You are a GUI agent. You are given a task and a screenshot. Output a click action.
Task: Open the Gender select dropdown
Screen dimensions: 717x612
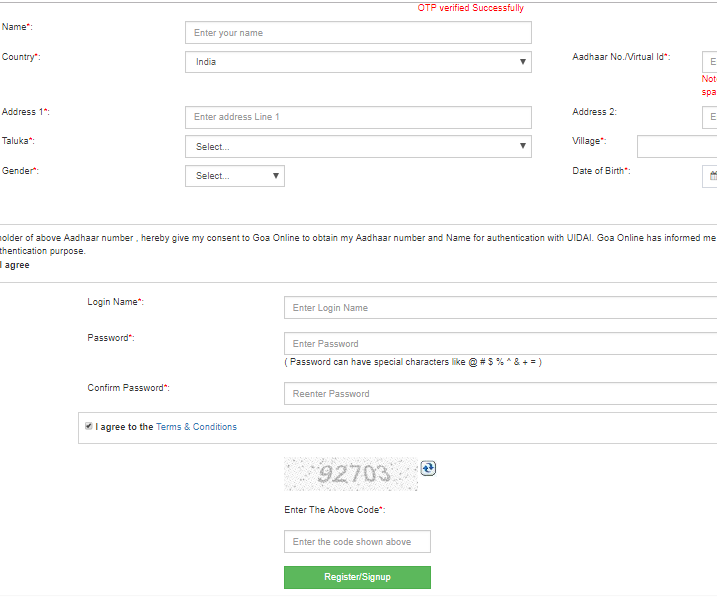[x=235, y=176]
